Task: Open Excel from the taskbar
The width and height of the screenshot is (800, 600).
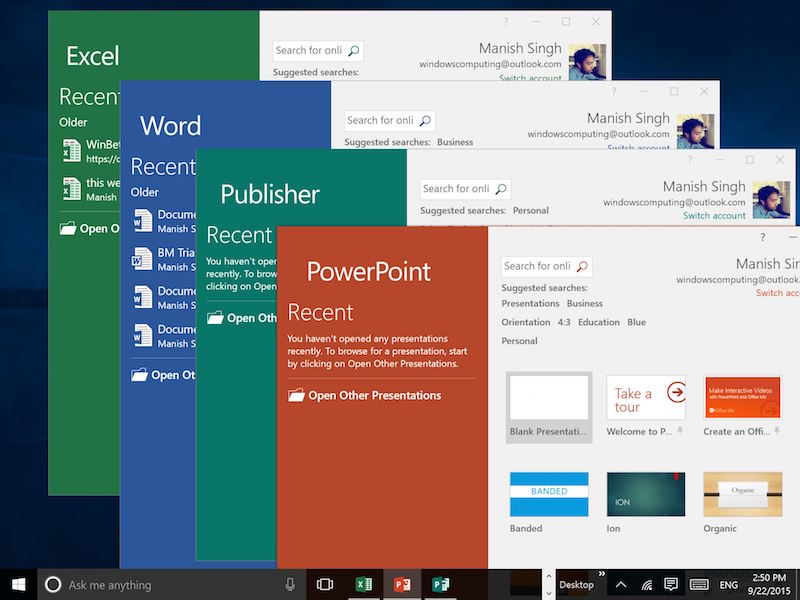Action: pos(363,584)
